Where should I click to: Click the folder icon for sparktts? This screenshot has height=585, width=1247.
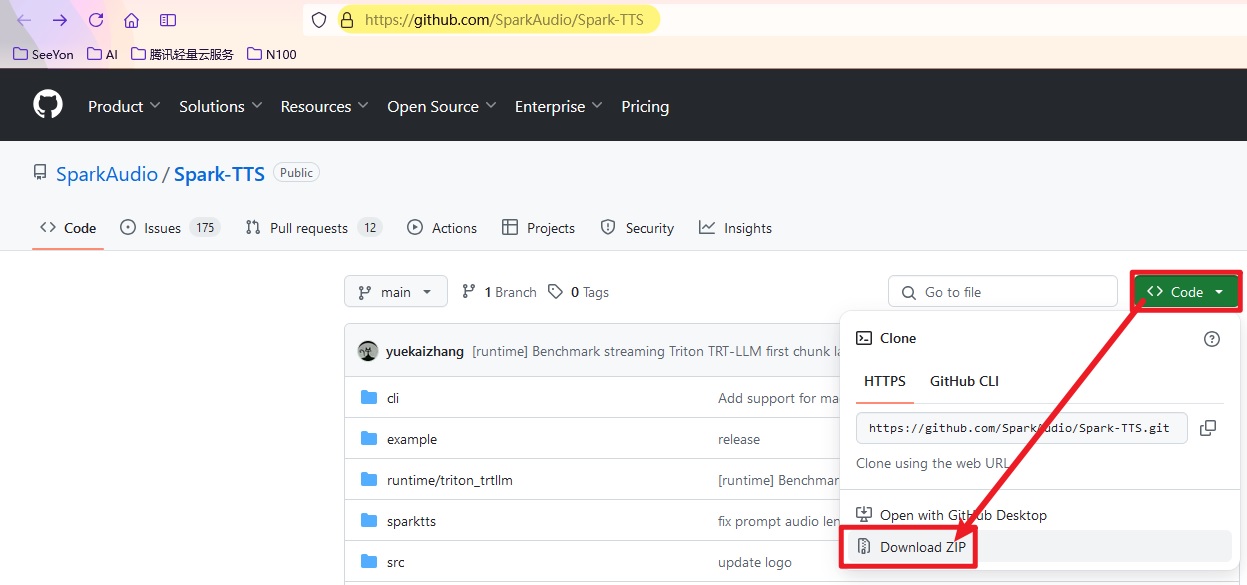pyautogui.click(x=369, y=521)
